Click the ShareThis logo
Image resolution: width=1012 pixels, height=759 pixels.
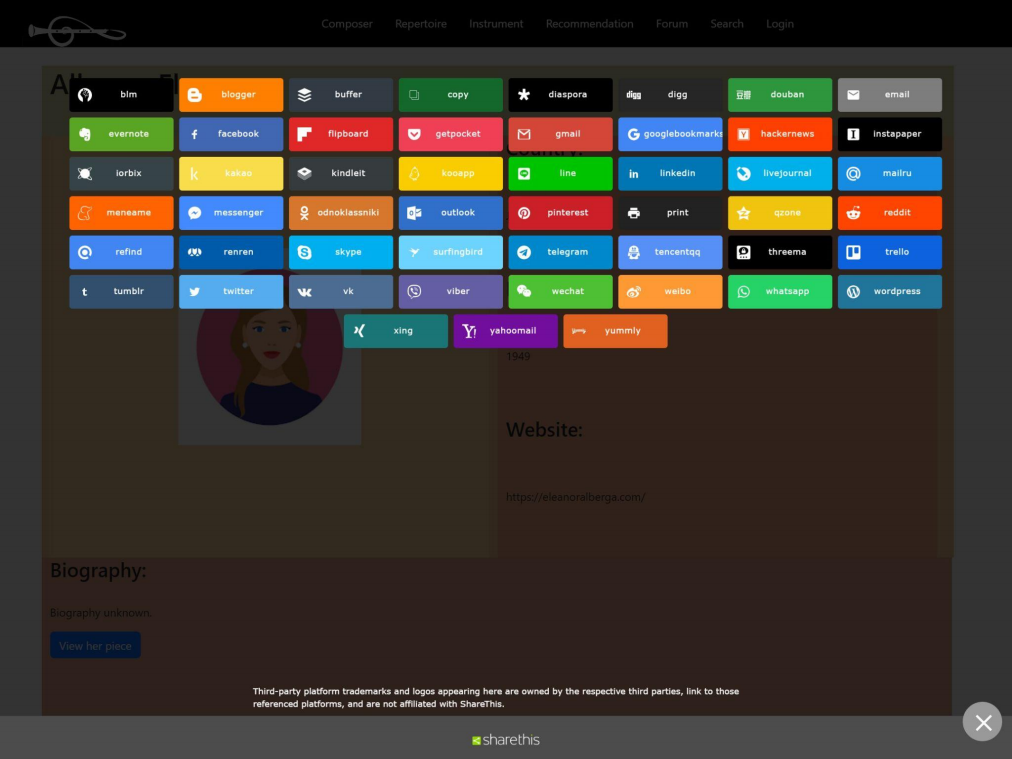pyautogui.click(x=505, y=740)
